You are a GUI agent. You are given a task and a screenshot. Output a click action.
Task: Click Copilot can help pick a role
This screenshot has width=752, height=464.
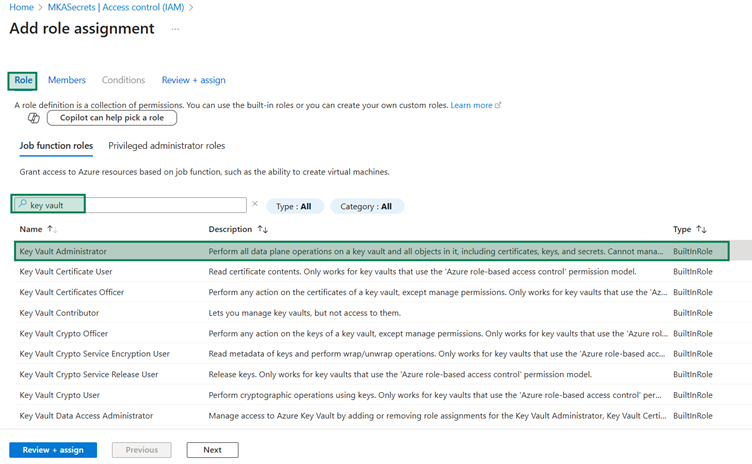tap(112, 118)
